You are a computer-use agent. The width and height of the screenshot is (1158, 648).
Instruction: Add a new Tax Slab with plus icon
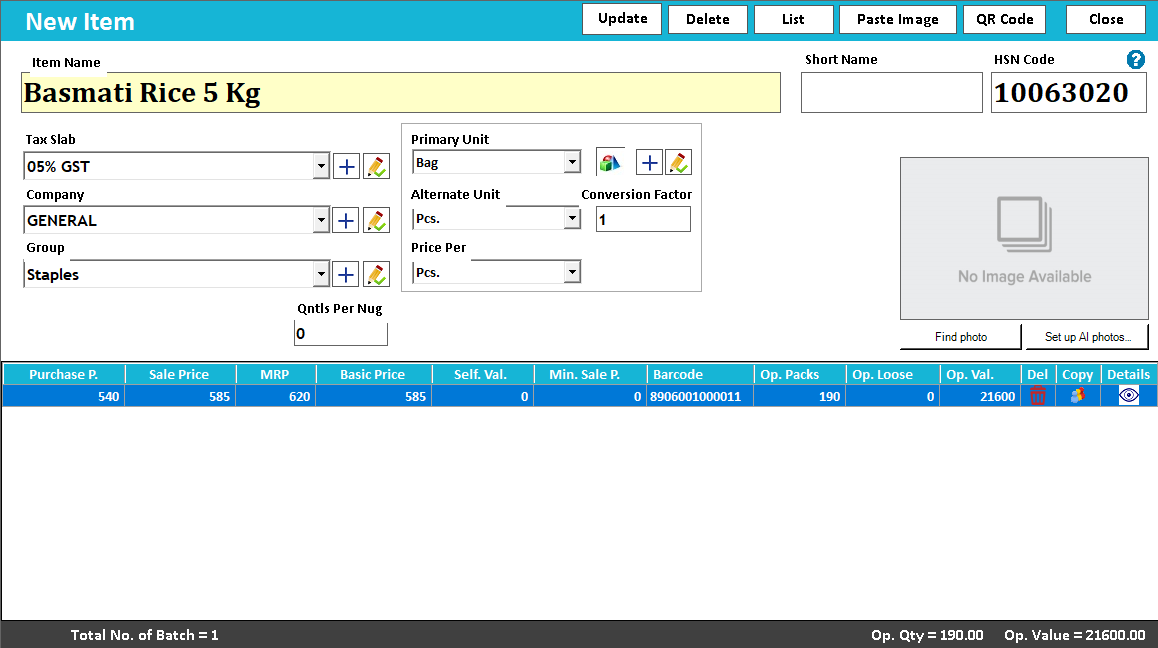[x=346, y=166]
